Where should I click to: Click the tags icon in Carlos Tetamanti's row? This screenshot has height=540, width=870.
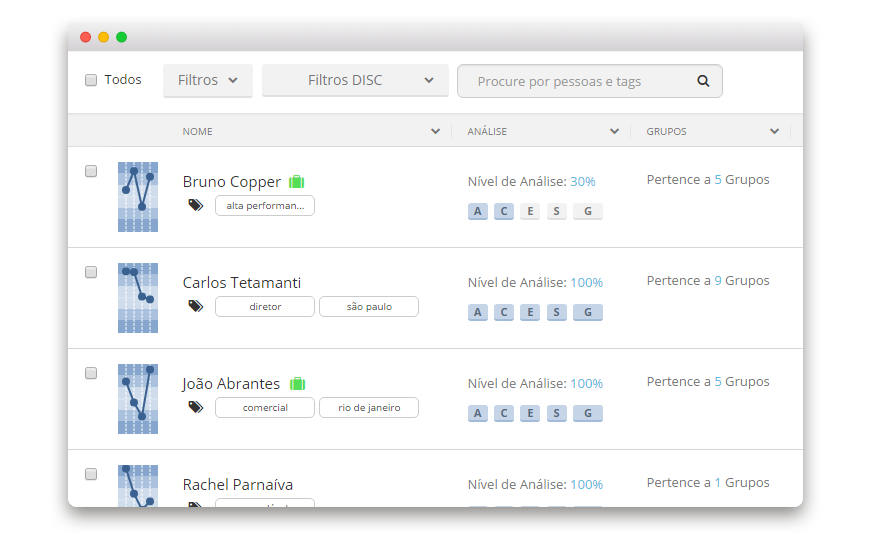click(195, 306)
